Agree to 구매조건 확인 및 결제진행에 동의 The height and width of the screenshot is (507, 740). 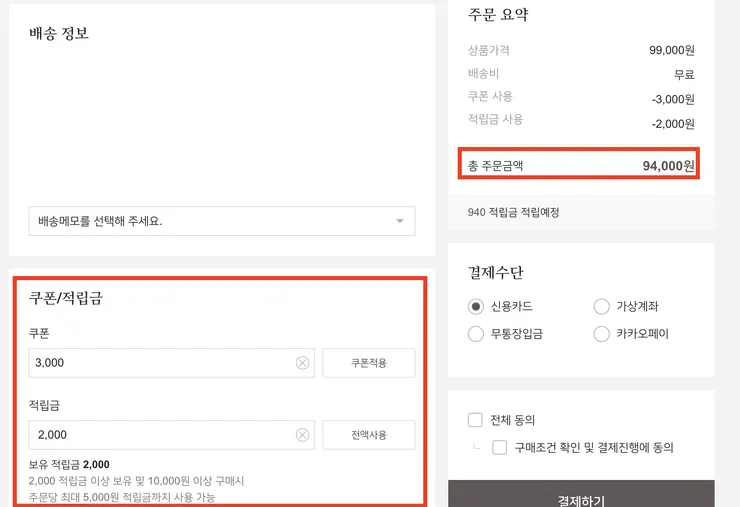(500, 447)
